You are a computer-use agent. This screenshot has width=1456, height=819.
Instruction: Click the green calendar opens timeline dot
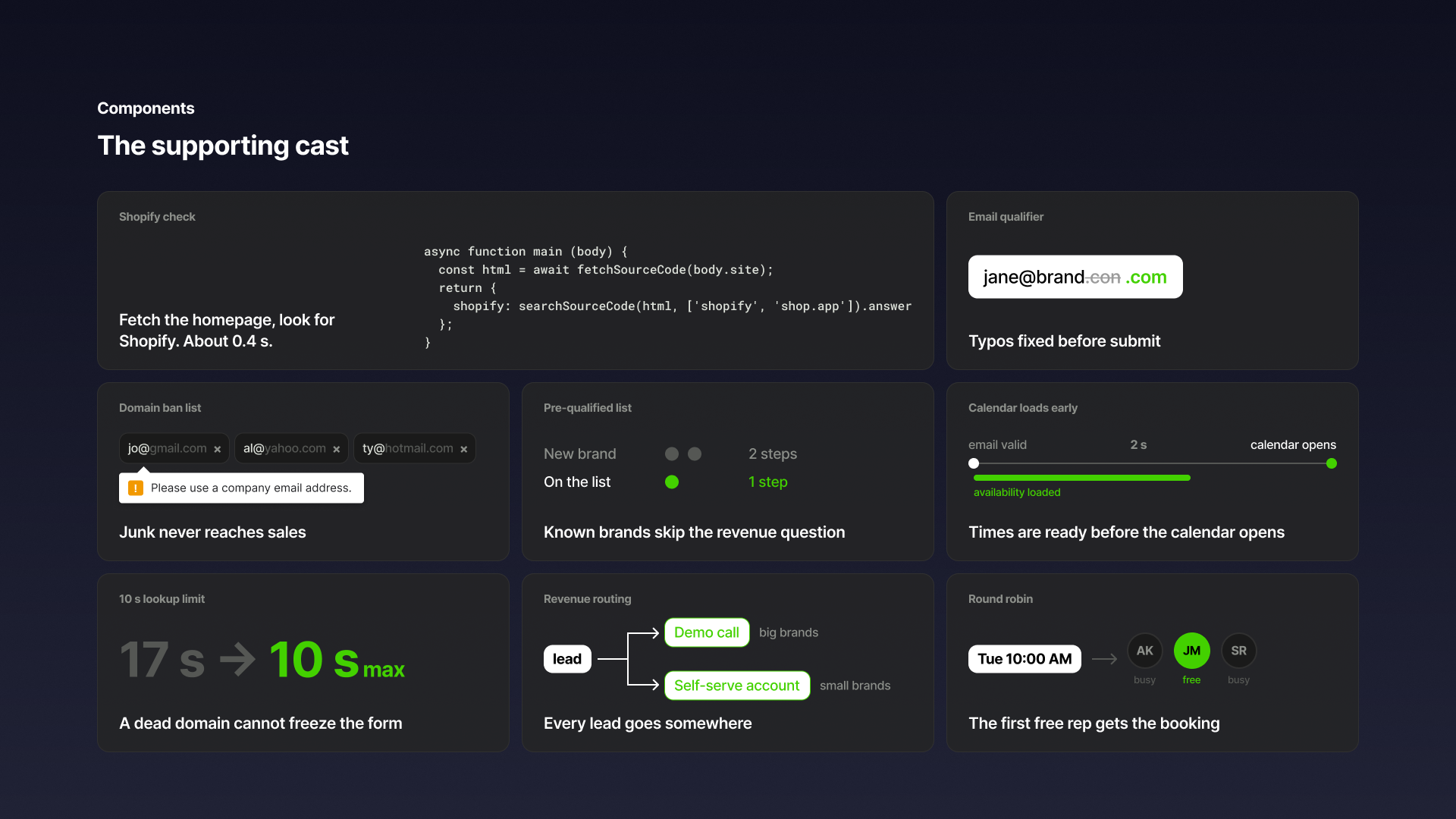[x=1332, y=463]
